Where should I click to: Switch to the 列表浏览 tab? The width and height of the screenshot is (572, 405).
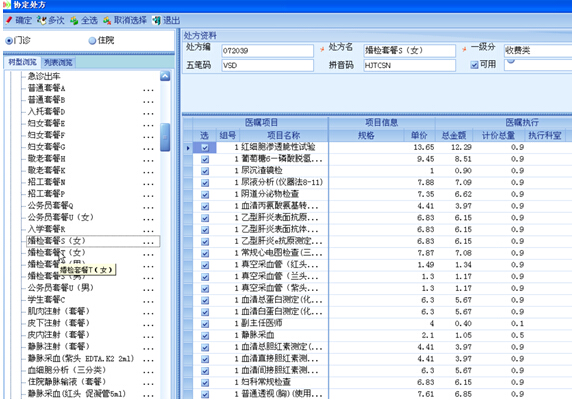58,62
